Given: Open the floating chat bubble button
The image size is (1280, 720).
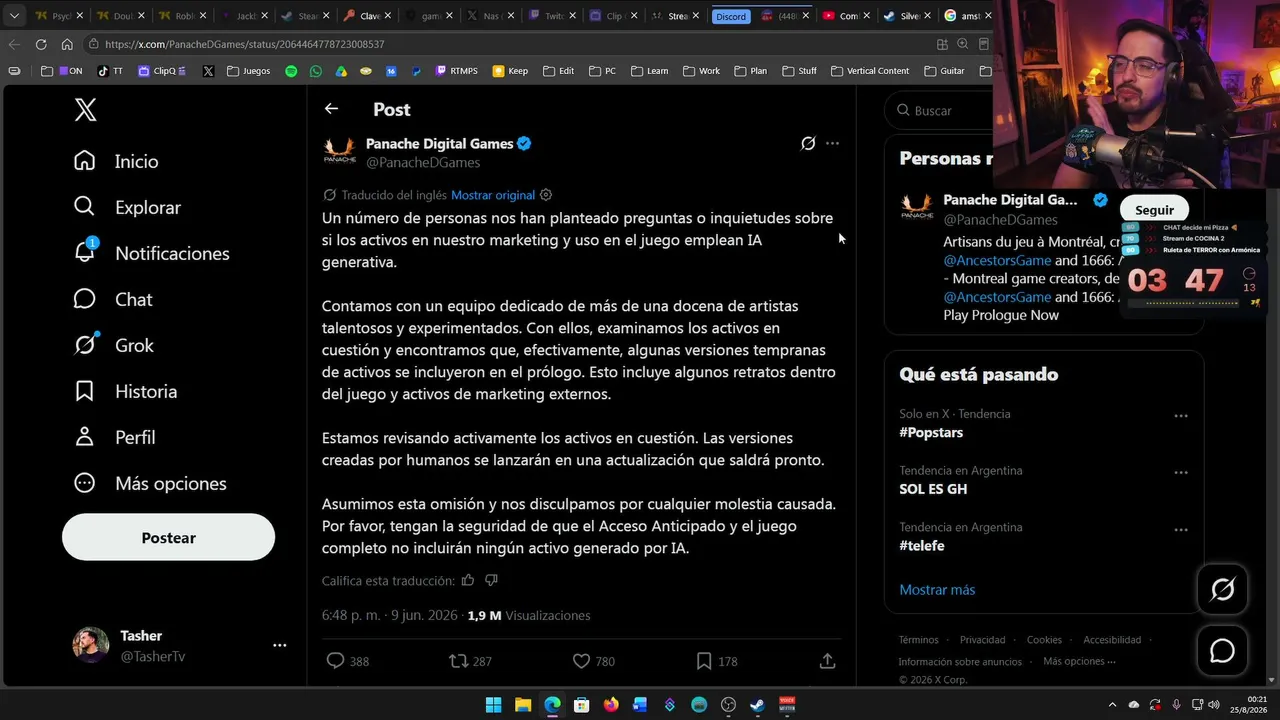Looking at the screenshot, I should (x=1222, y=651).
